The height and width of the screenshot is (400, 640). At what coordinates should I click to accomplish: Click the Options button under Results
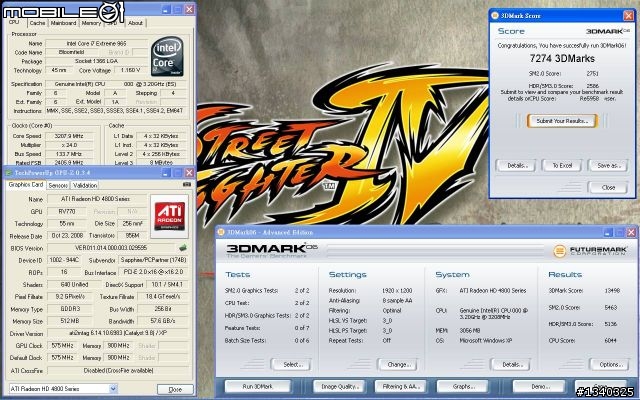pyautogui.click(x=610, y=364)
